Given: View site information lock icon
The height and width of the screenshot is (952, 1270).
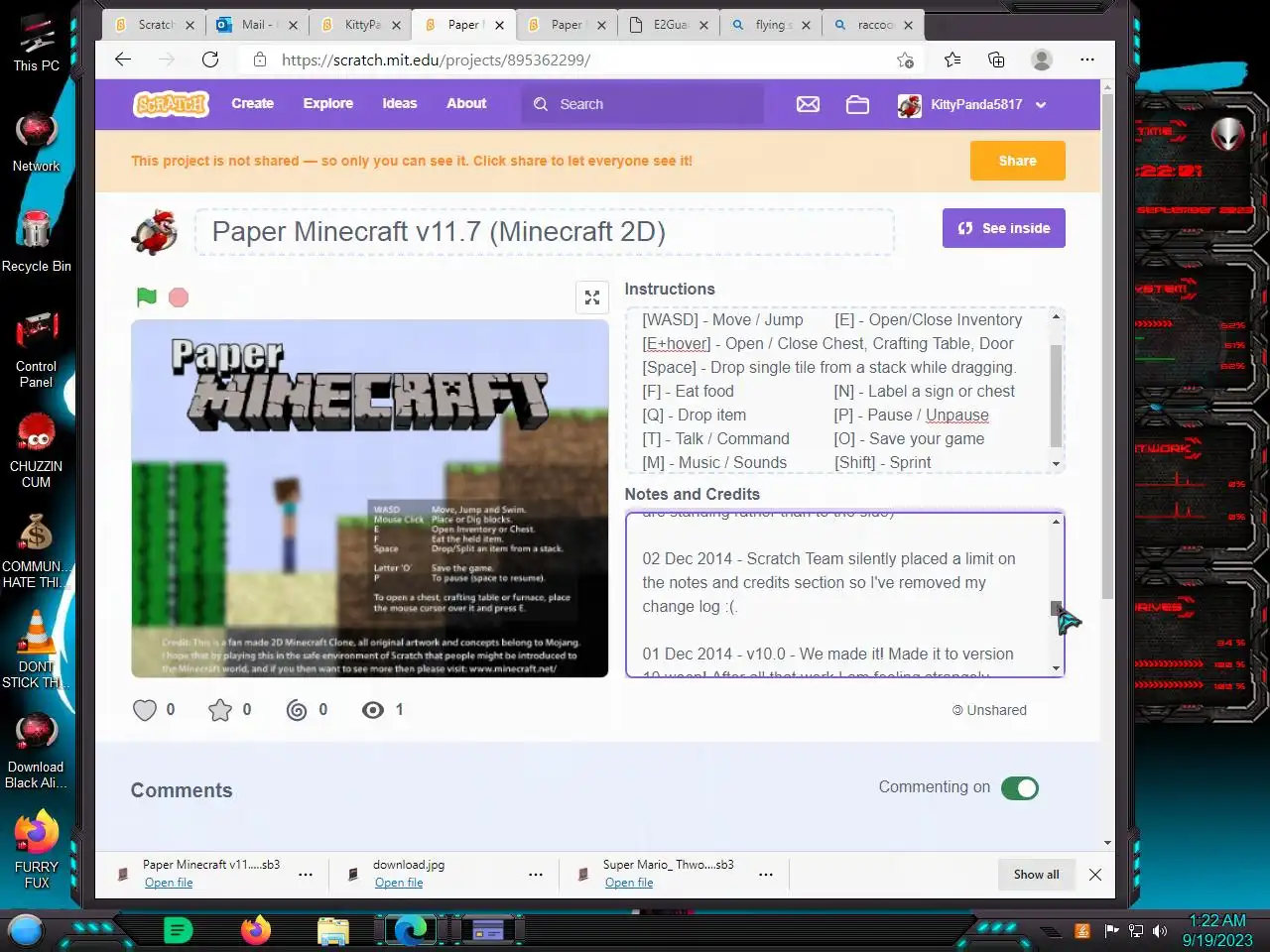Looking at the screenshot, I should tap(260, 59).
